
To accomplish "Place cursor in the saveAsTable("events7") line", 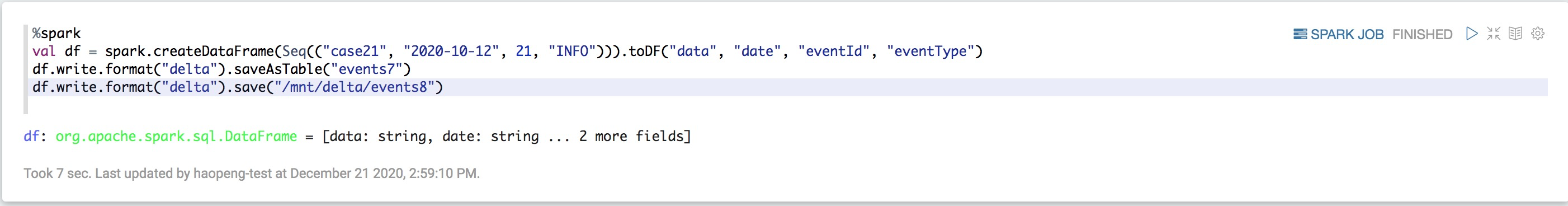I will pyautogui.click(x=221, y=69).
